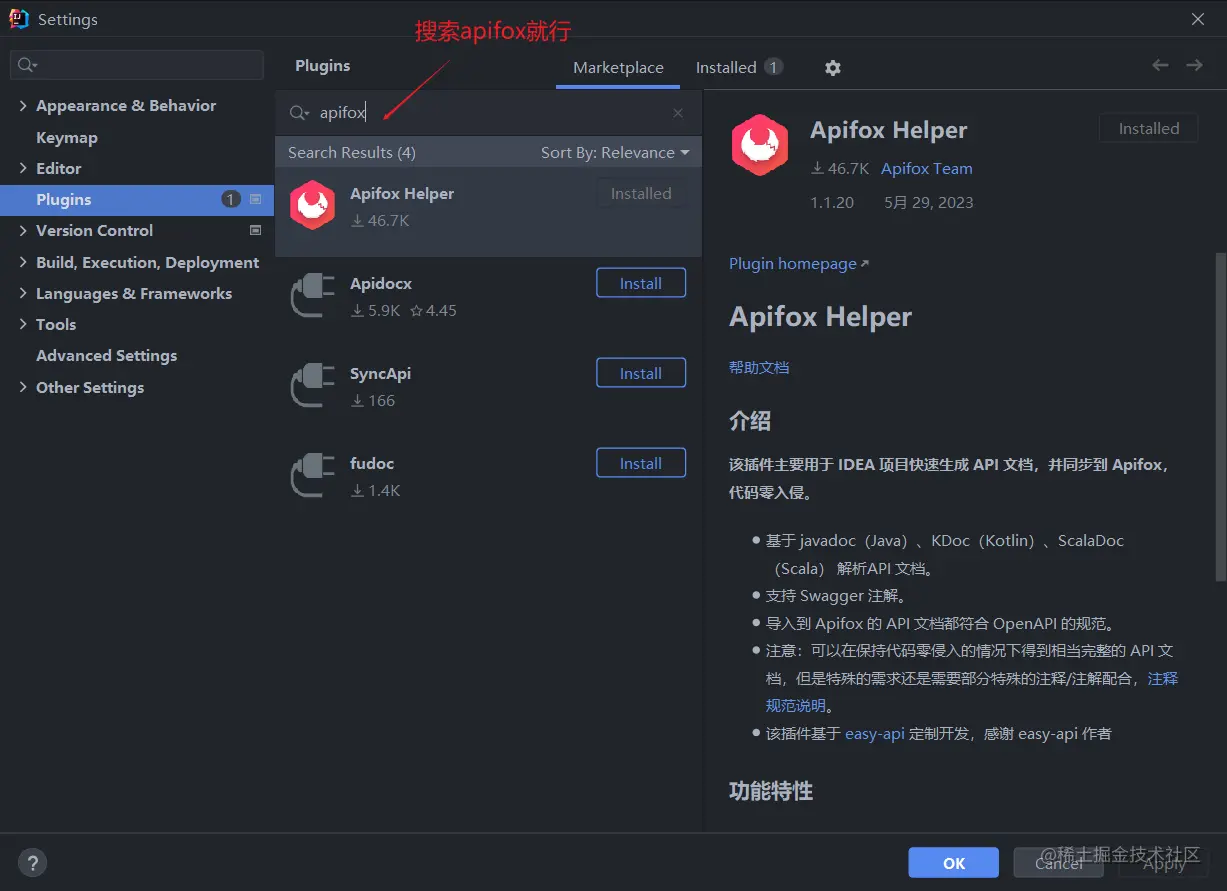This screenshot has width=1227, height=891.
Task: Click Search Results (4) label
Action: 352,153
